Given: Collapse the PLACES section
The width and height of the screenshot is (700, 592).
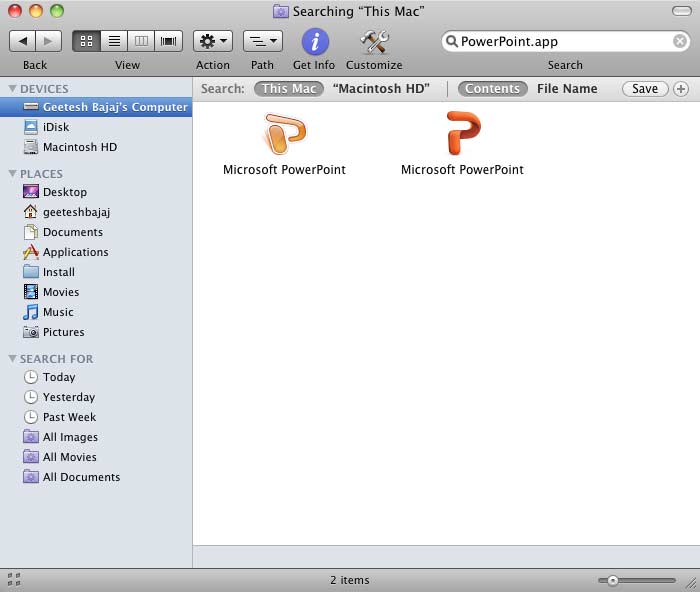Looking at the screenshot, I should pyautogui.click(x=12, y=173).
